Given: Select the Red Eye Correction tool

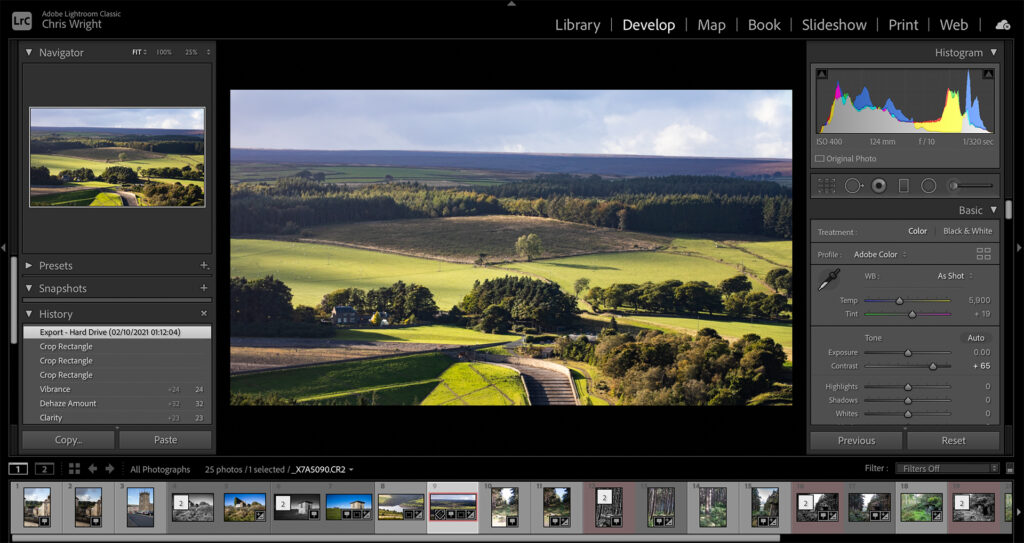Looking at the screenshot, I should (x=879, y=185).
